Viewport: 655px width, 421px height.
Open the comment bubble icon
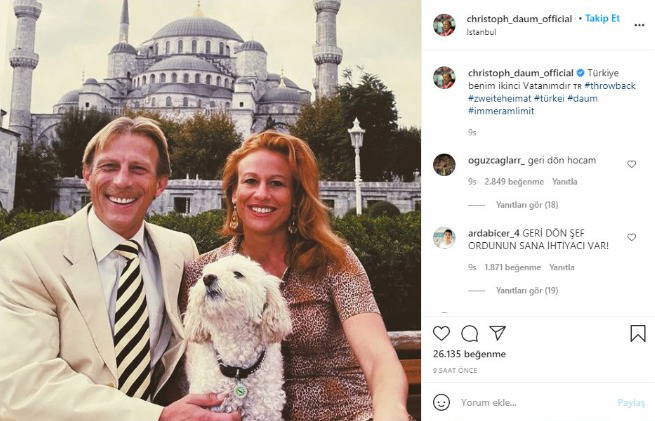click(x=470, y=333)
